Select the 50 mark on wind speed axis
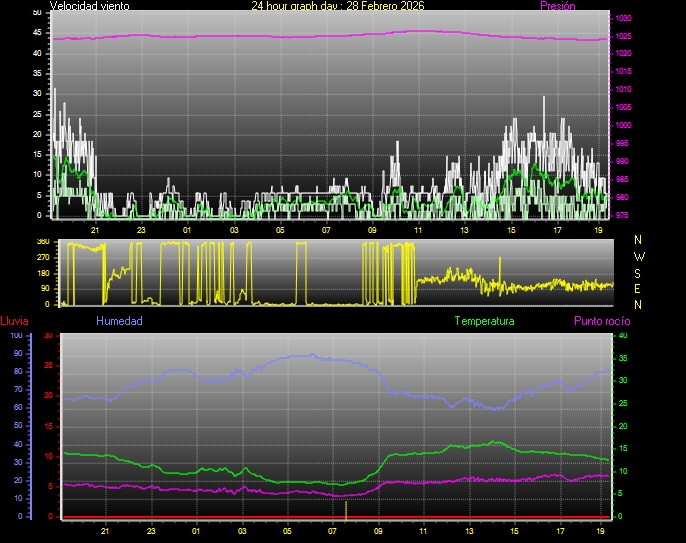 point(37,12)
